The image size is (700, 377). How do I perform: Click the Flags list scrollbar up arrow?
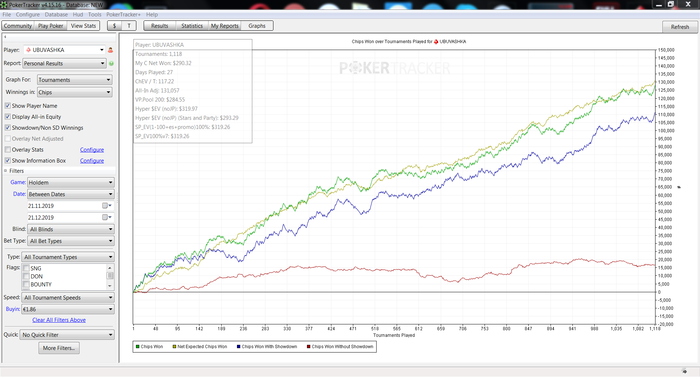110,268
